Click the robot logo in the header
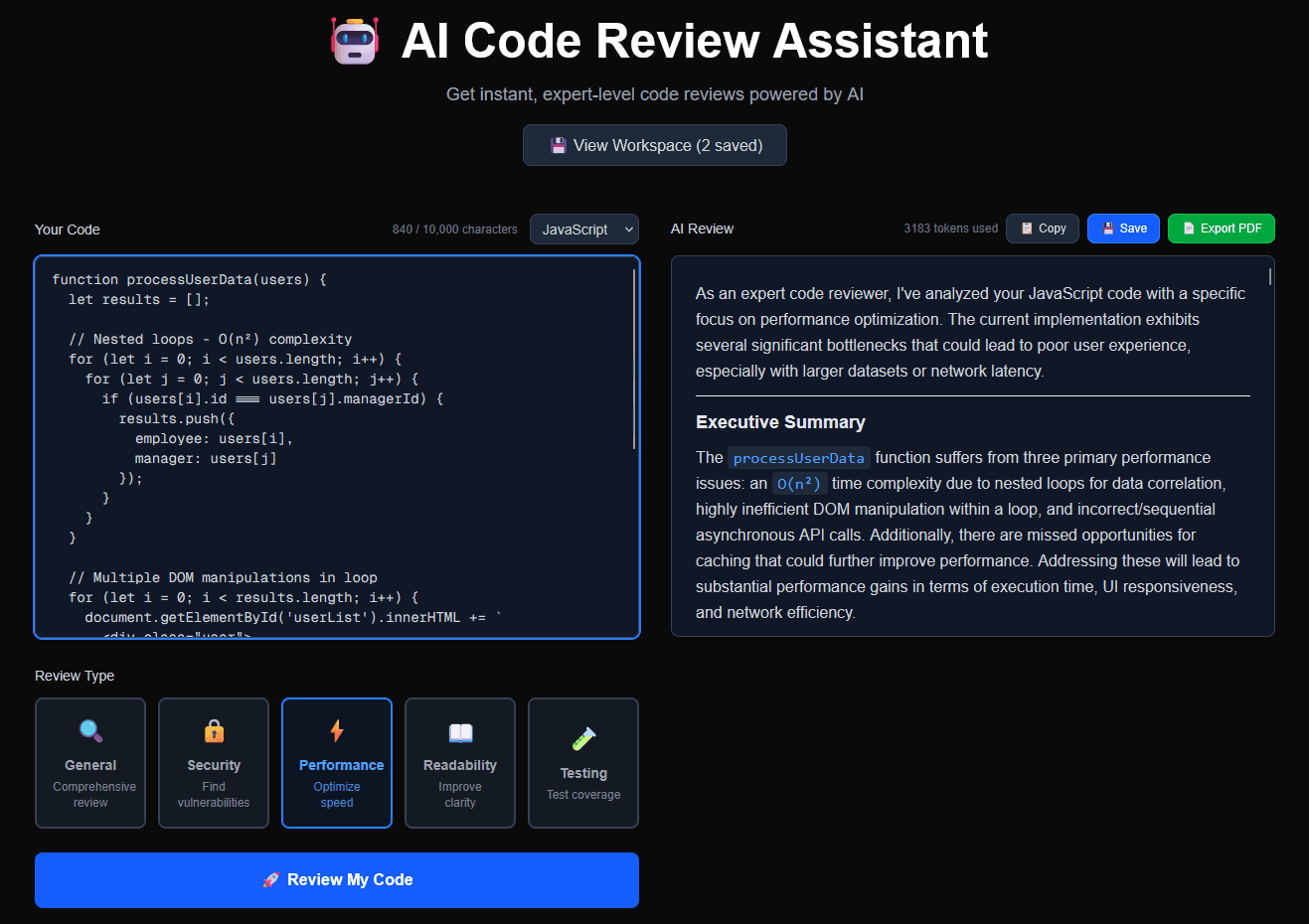This screenshot has height=924, width=1309. 355,41
